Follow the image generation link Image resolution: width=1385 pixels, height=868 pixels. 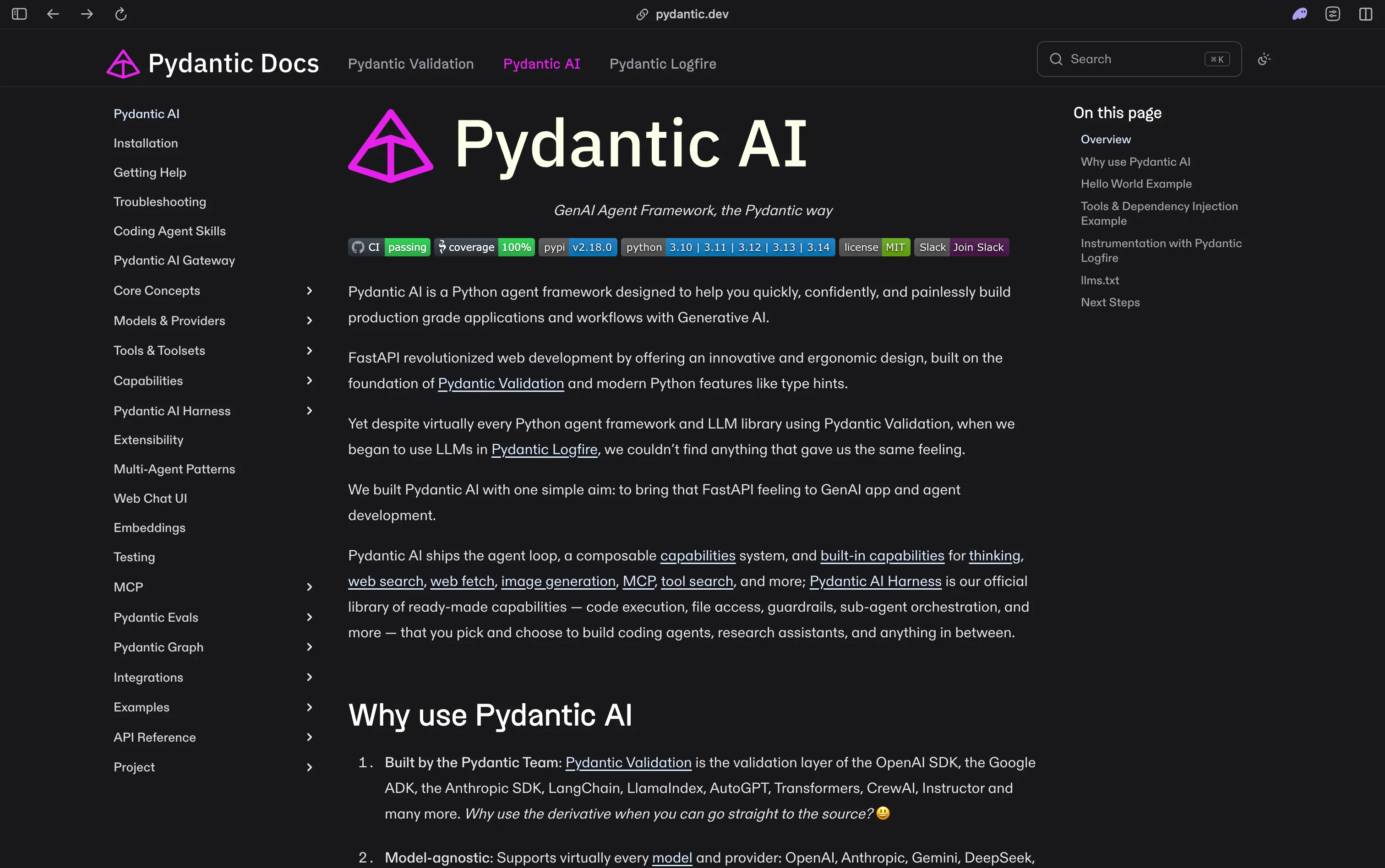(x=558, y=581)
